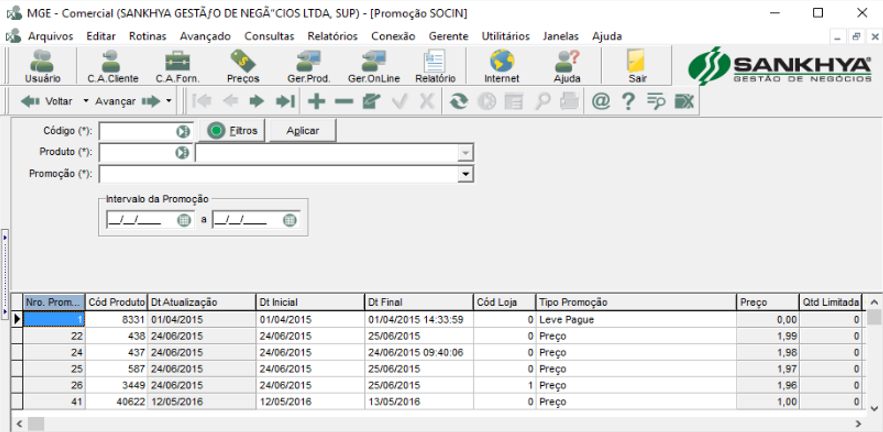
Task: Add new record with plus icon
Action: (317, 101)
